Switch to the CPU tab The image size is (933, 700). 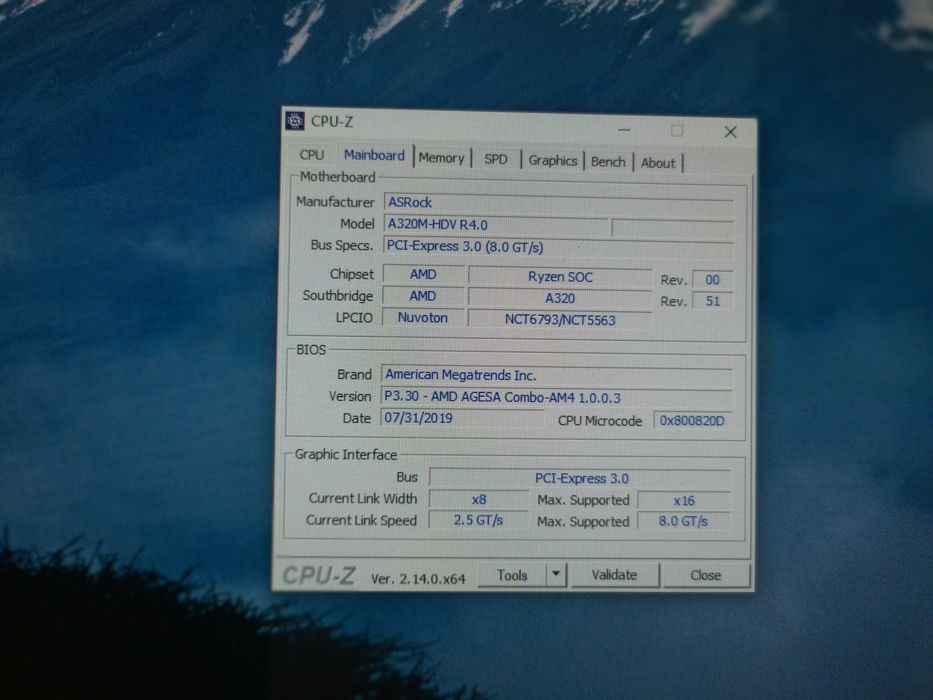(312, 155)
